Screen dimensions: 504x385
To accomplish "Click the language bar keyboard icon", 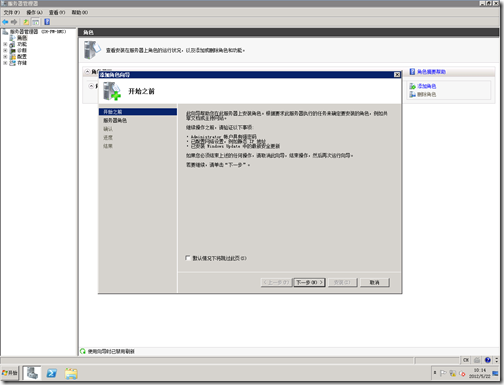I will click(x=477, y=360).
